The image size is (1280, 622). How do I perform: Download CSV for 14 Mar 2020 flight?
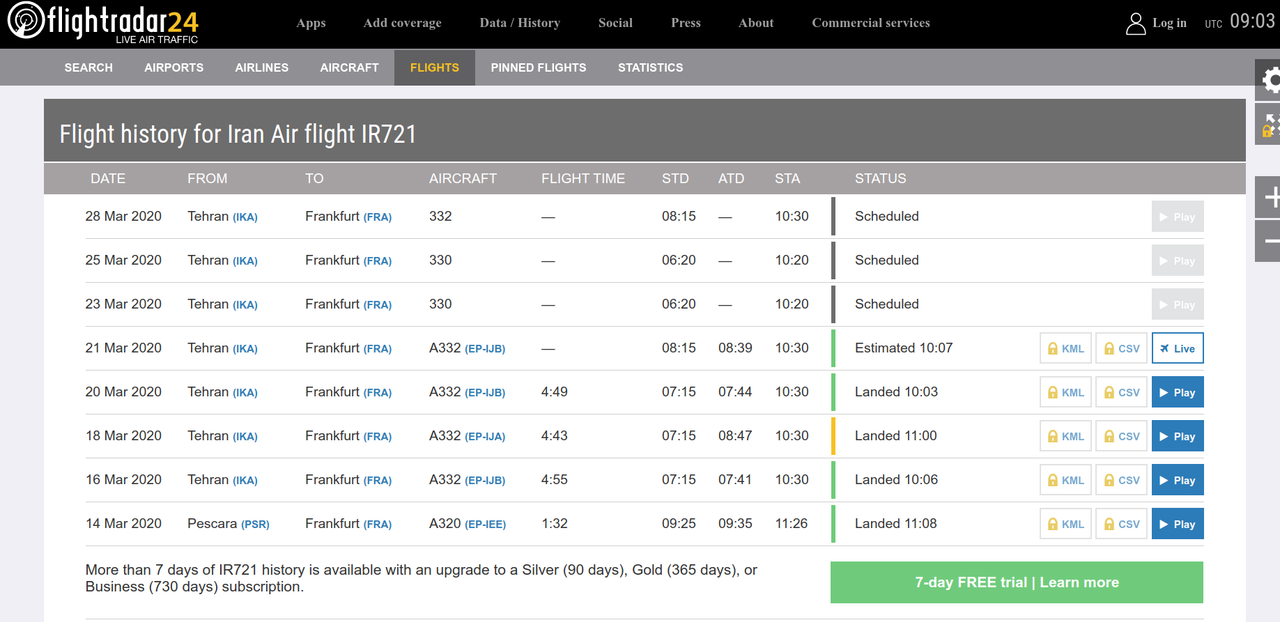point(1122,524)
